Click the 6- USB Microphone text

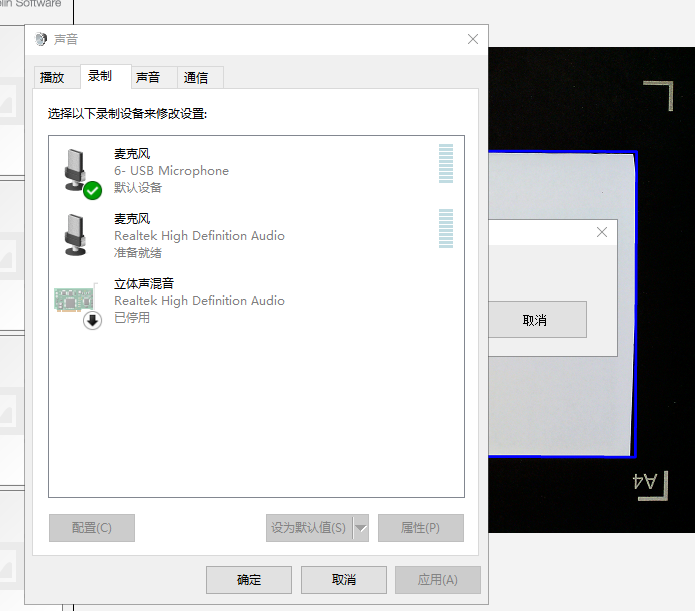tap(171, 171)
